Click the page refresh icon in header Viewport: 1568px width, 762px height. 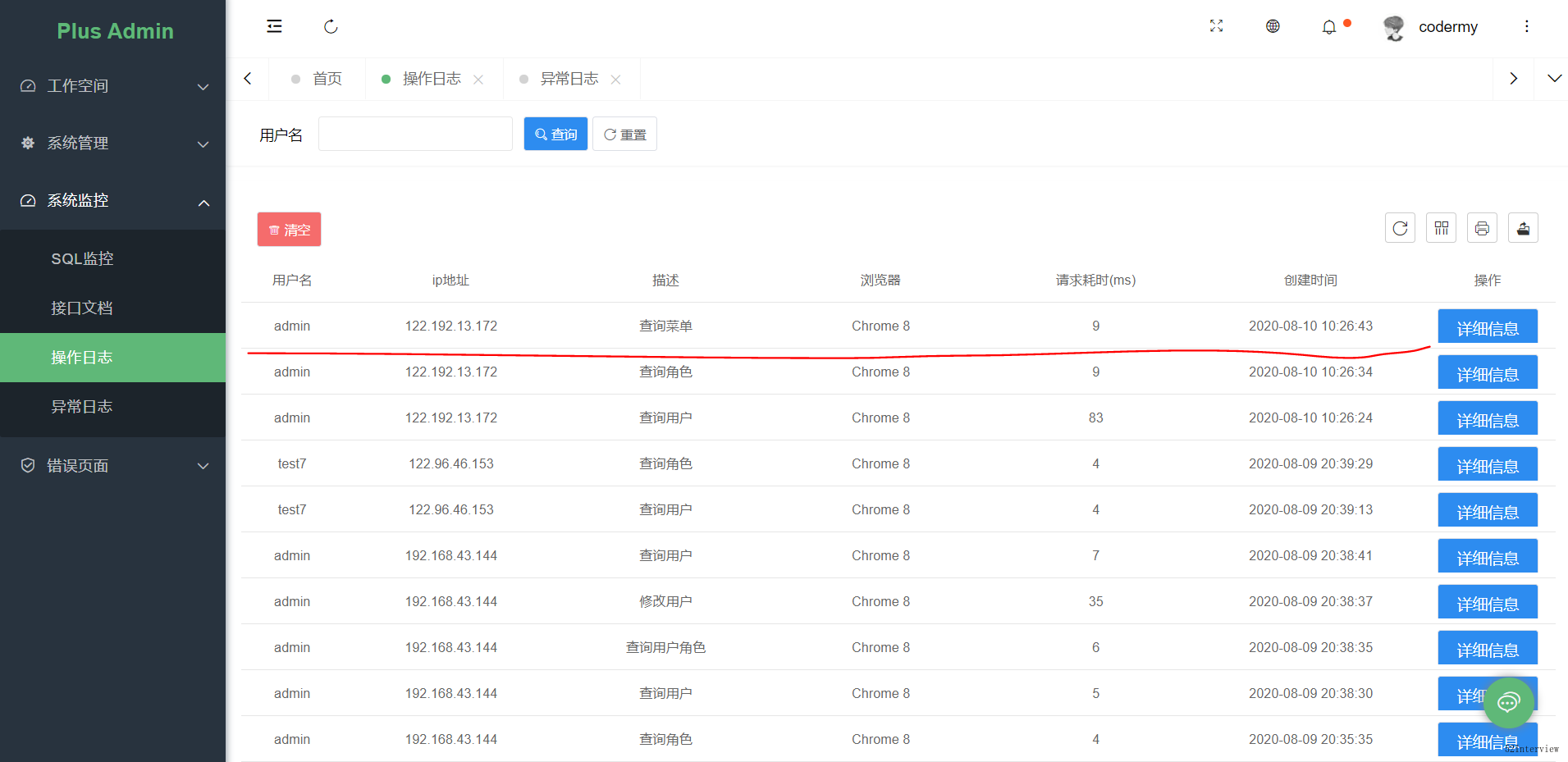pos(331,26)
